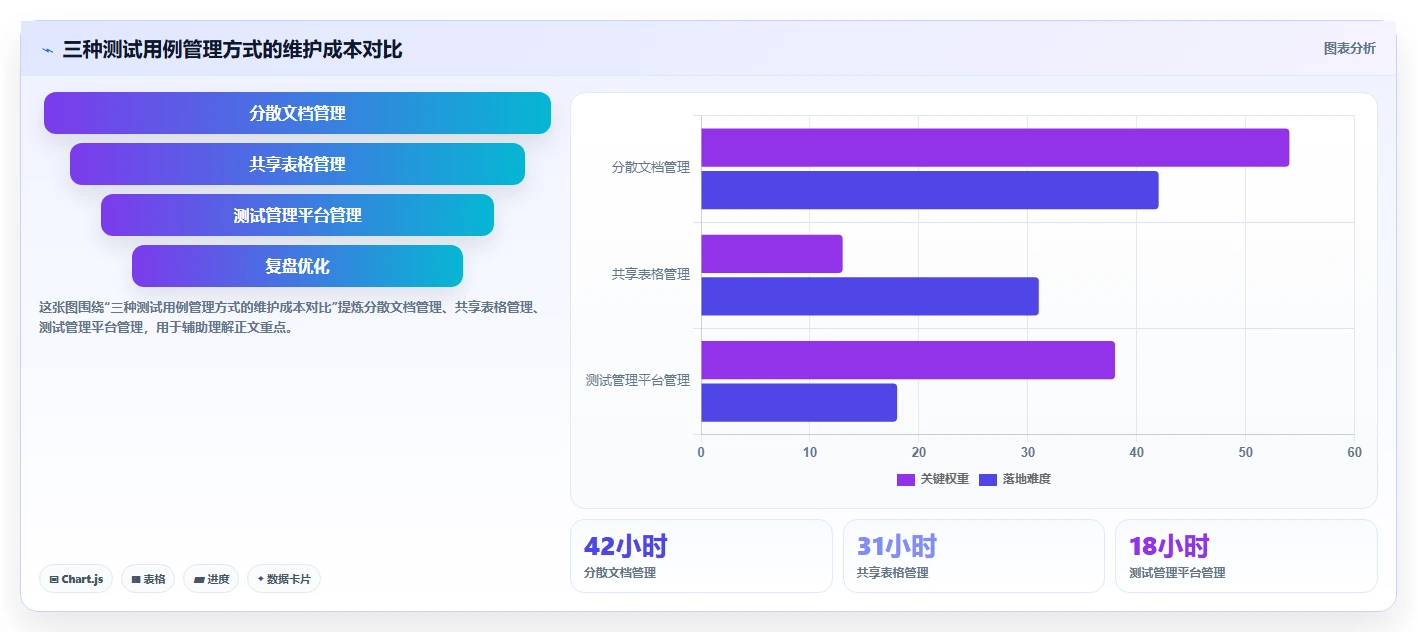Open the 18小时 测试管理平台管理 data card
The image size is (1417, 632).
click(x=1246, y=556)
